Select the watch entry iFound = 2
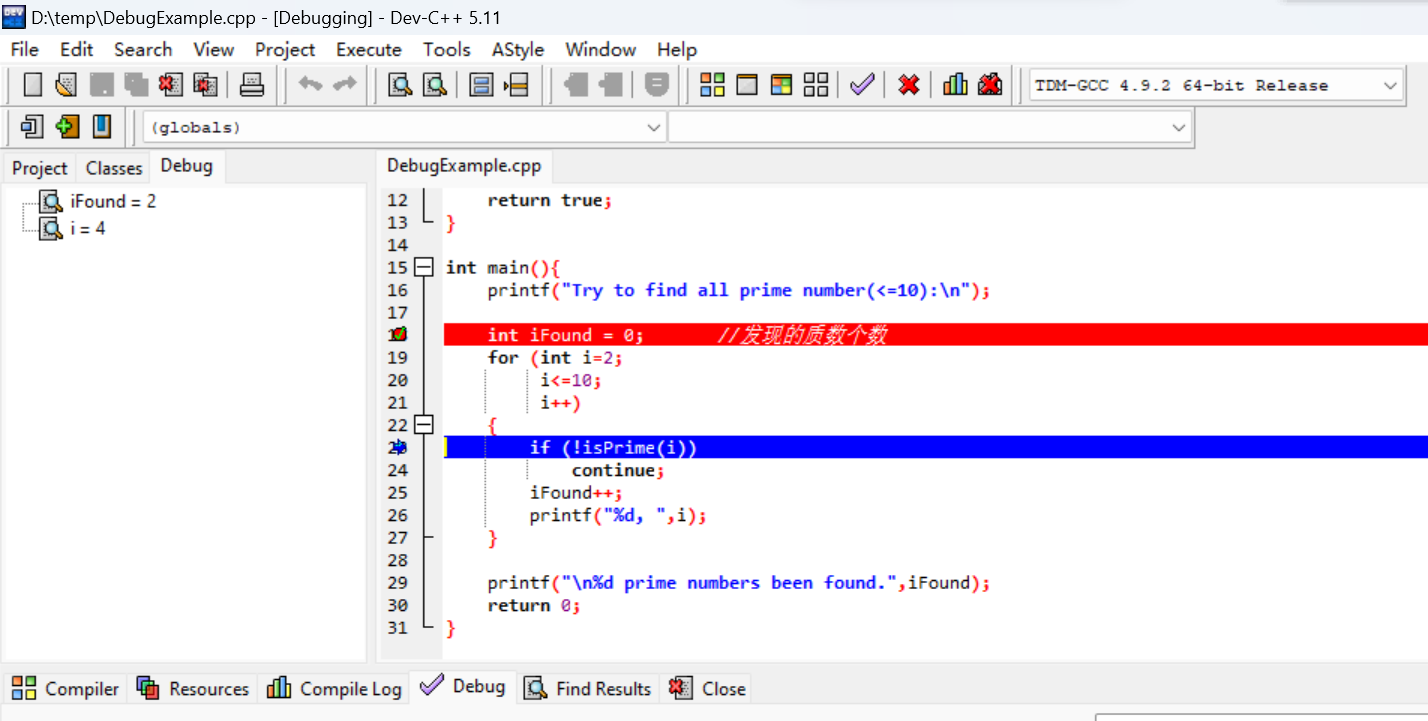Image resolution: width=1428 pixels, height=721 pixels. (113, 201)
